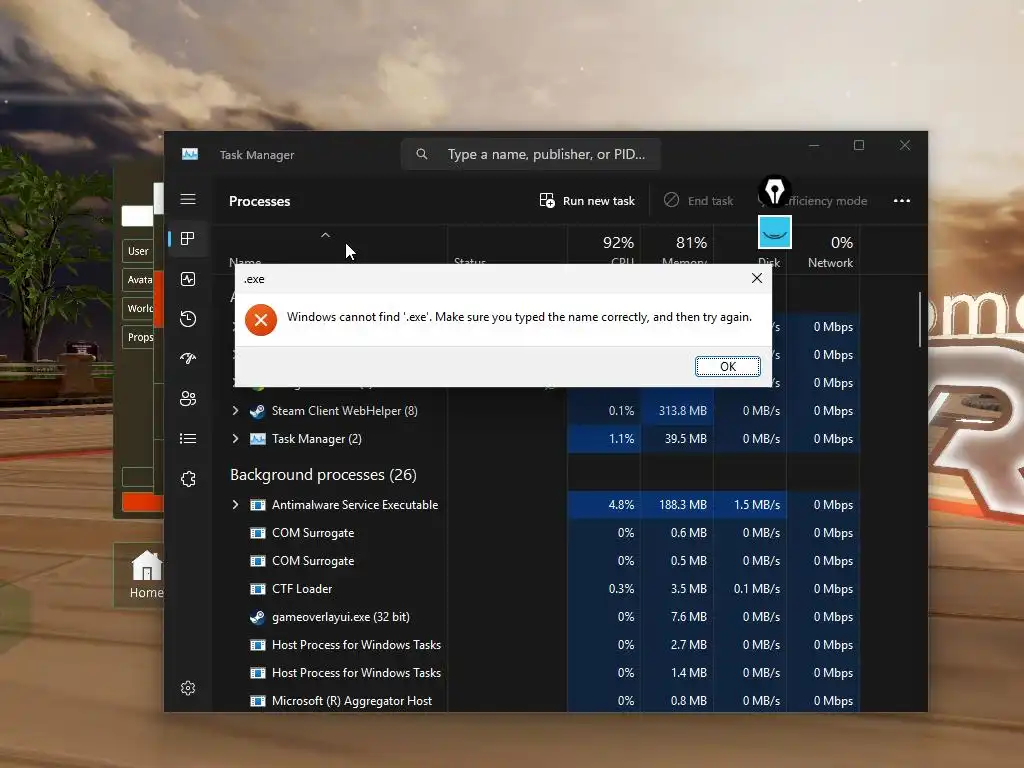Open the Performance page icon in sidebar
The image size is (1024, 768).
pyautogui.click(x=188, y=279)
